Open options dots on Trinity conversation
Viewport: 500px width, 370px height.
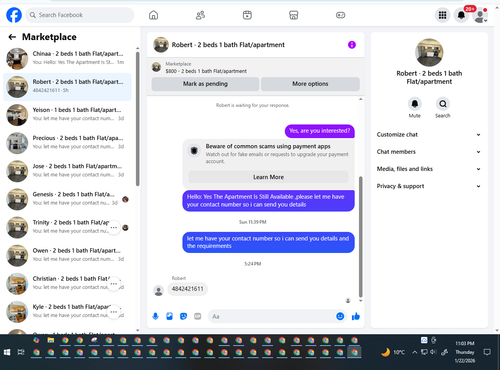tap(114, 228)
